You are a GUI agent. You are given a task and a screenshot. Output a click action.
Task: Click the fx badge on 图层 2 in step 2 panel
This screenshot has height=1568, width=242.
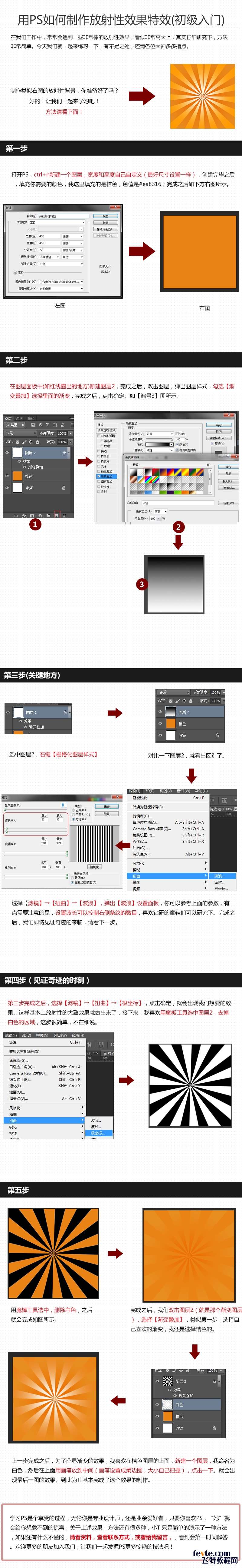pyautogui.click(x=64, y=453)
